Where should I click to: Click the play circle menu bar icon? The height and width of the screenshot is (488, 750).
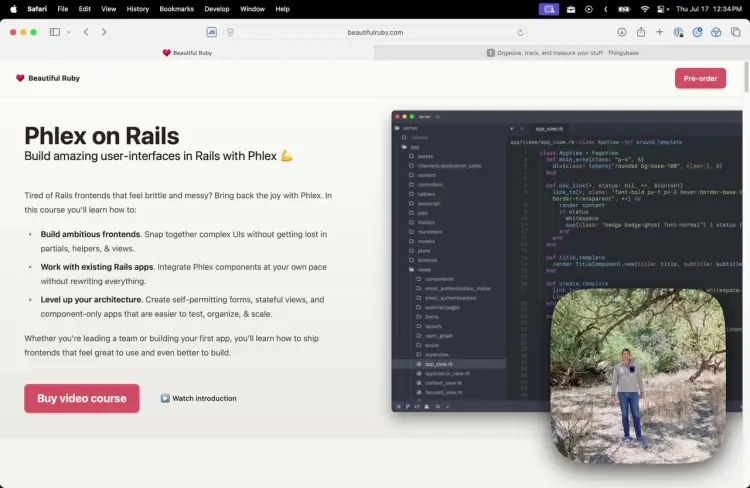tap(589, 9)
